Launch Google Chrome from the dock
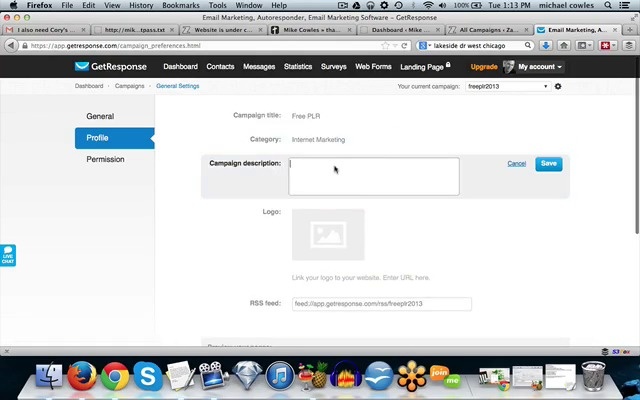Viewport: 640px width, 400px height. pyautogui.click(x=115, y=376)
